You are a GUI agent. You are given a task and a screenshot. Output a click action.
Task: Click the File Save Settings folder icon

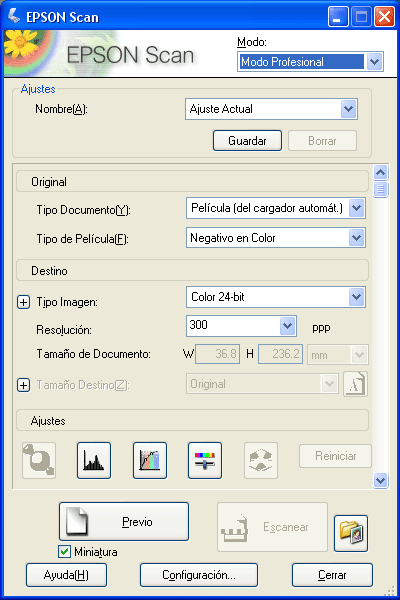(351, 533)
